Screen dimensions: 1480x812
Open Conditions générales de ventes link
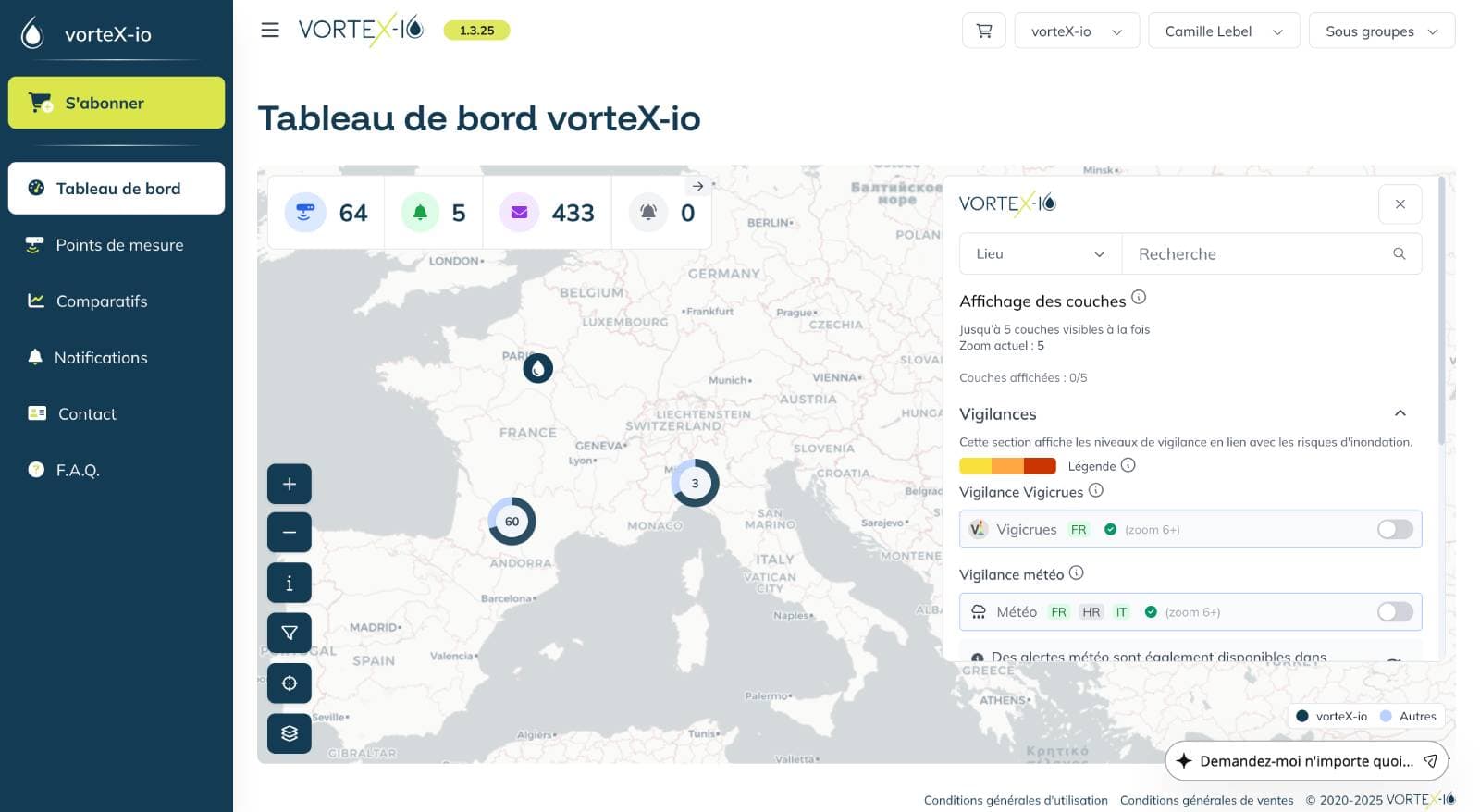coord(1206,800)
